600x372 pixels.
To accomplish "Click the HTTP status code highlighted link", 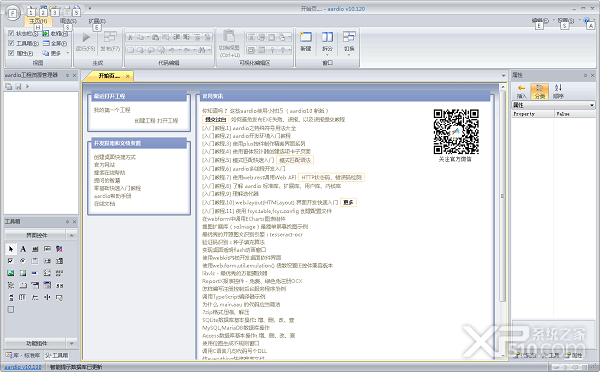I will [331, 177].
